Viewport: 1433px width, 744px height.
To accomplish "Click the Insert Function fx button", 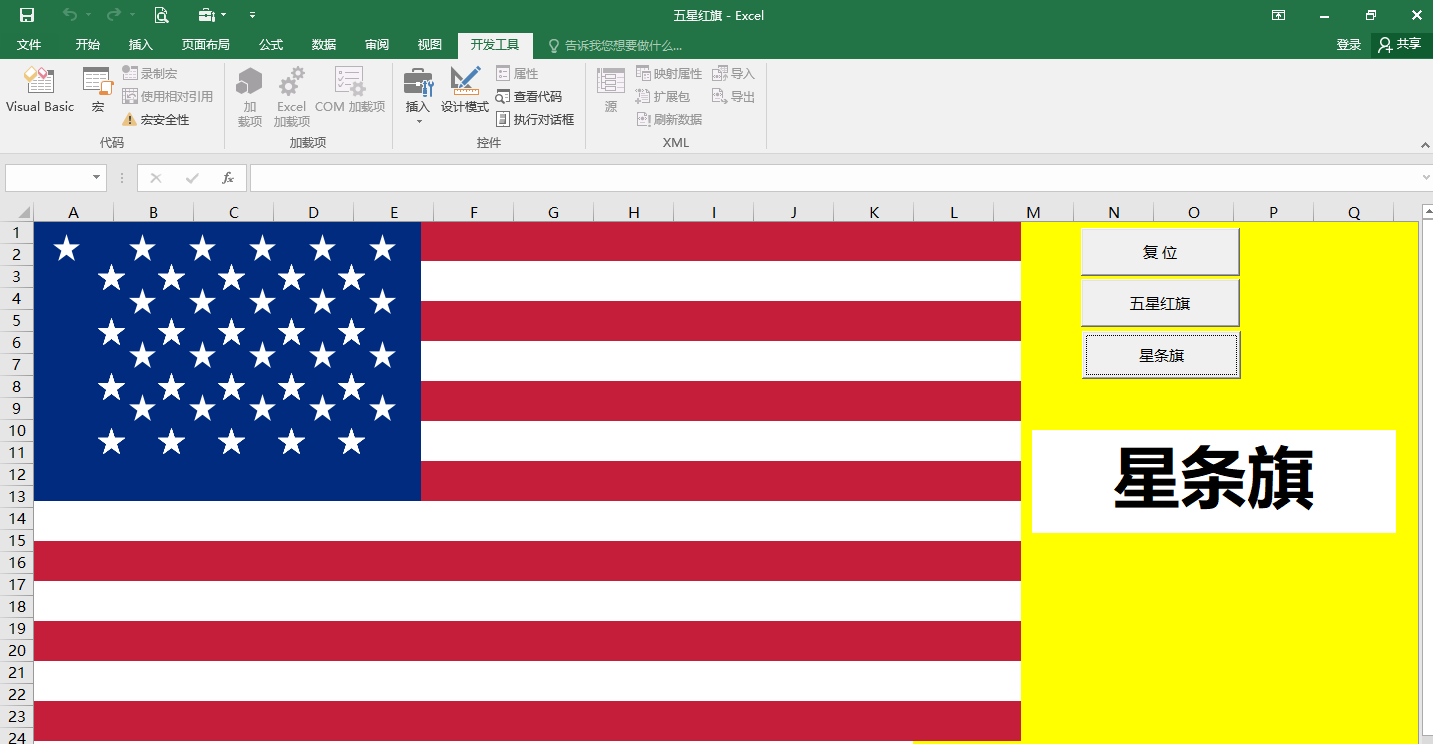I will (x=228, y=178).
